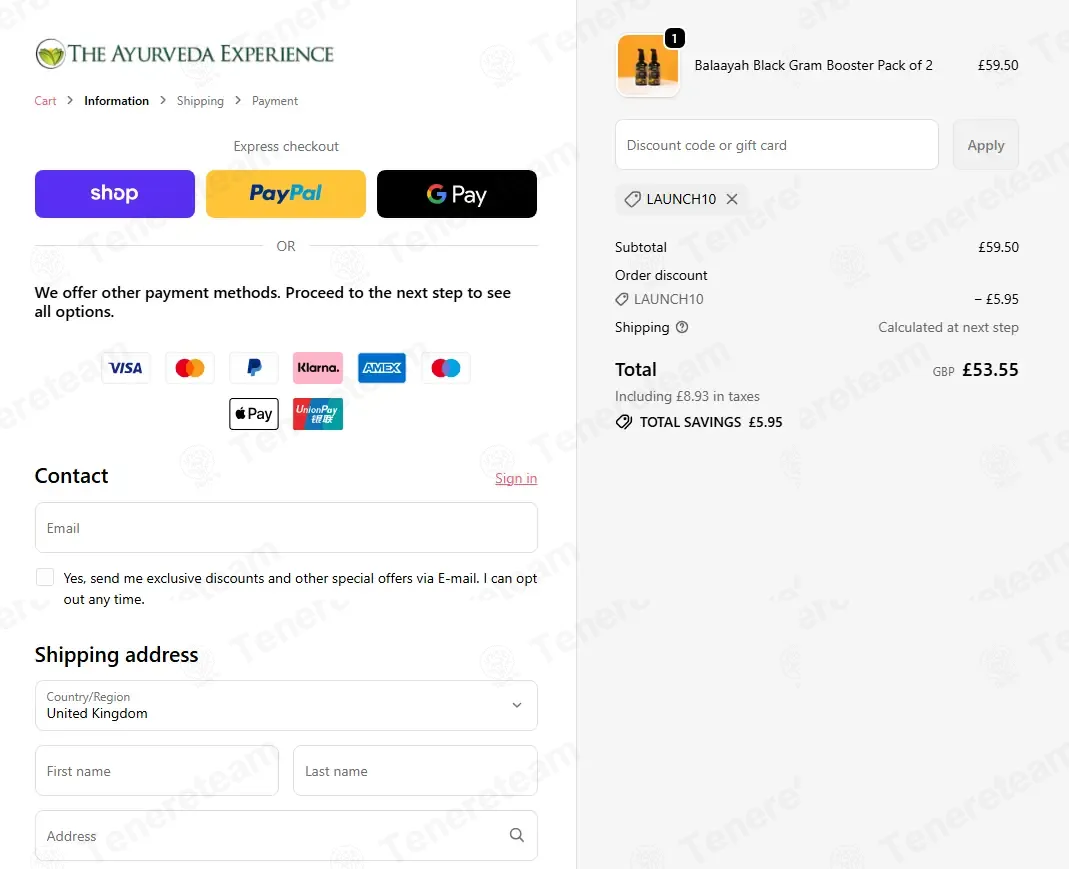This screenshot has height=869, width=1069.
Task: Open the Shipping help question icon
Action: (x=682, y=327)
